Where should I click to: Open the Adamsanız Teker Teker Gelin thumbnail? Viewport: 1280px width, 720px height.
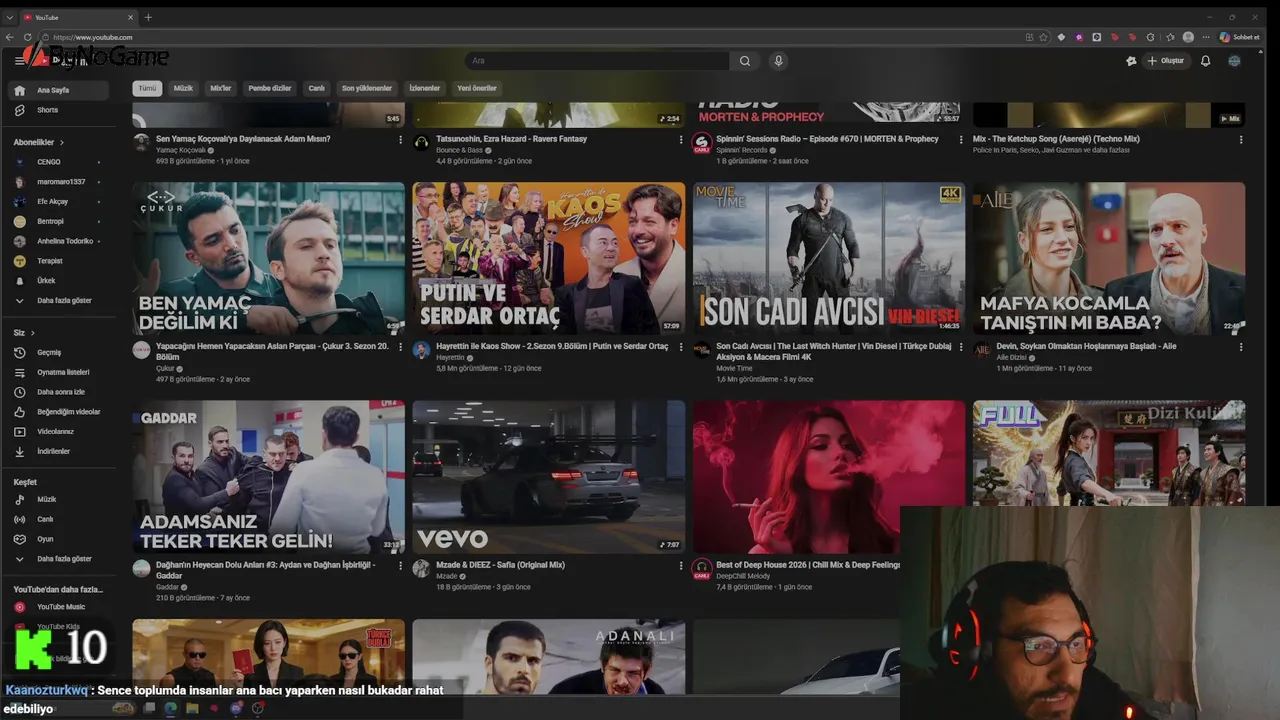269,477
